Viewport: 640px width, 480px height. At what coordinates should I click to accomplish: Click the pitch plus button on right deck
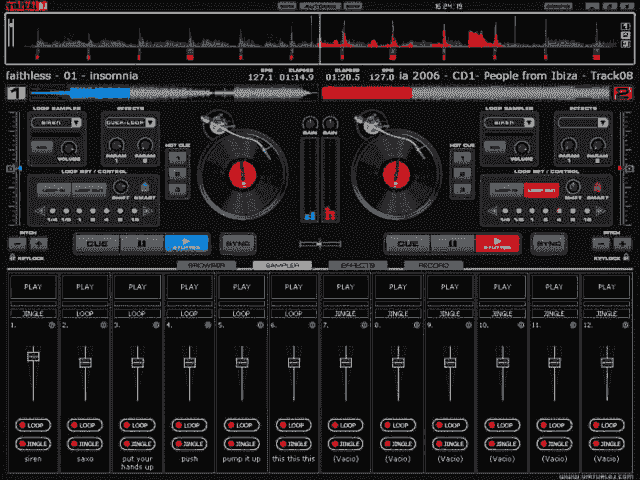pyautogui.click(x=622, y=244)
